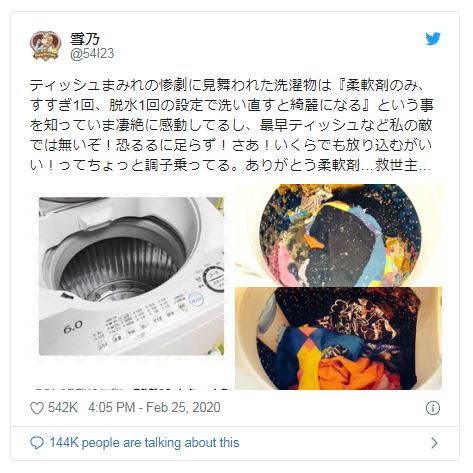The image size is (473, 473).
Task: Click the 542K likes count
Action: [63, 408]
